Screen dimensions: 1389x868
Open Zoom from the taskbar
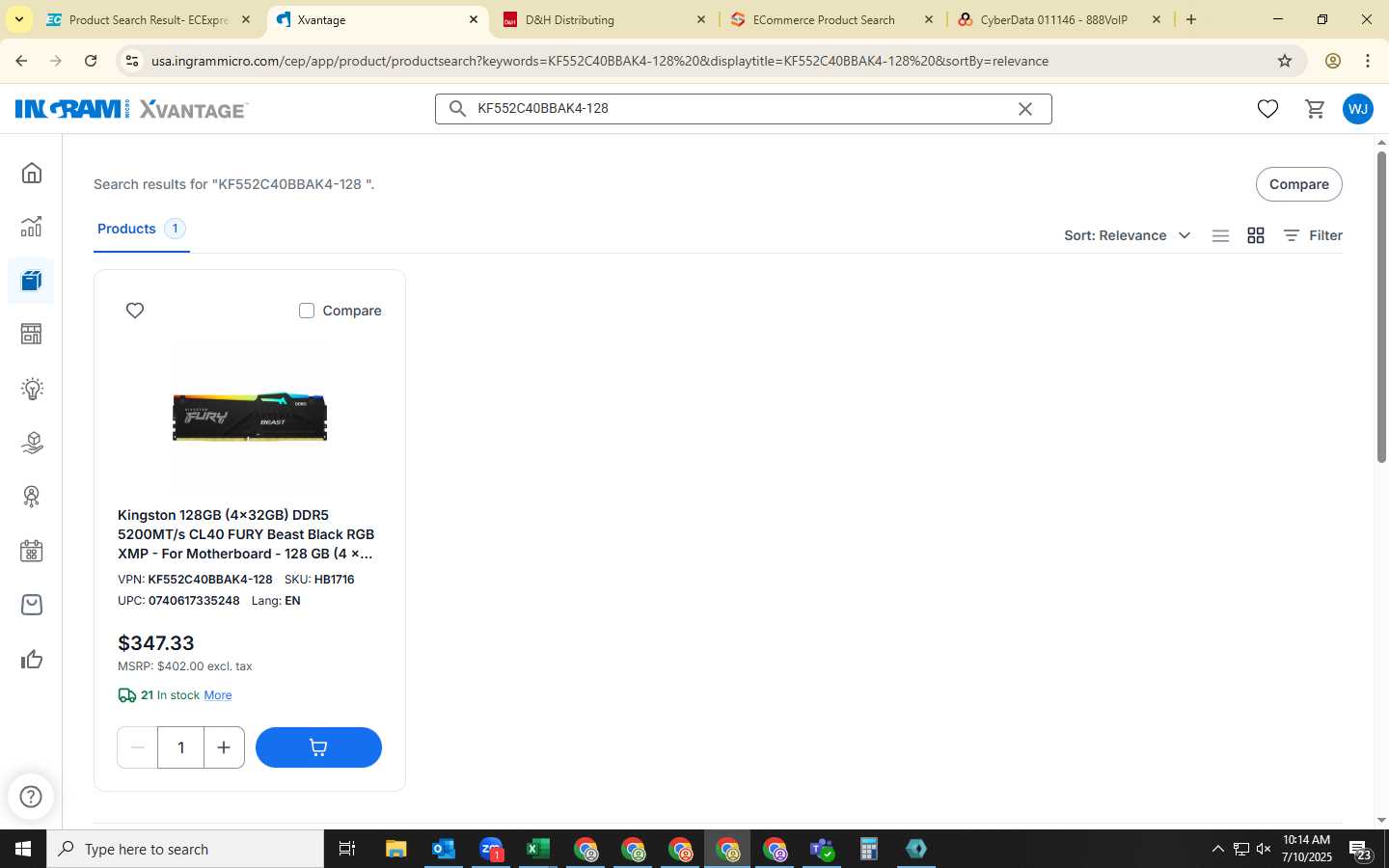[x=491, y=849]
